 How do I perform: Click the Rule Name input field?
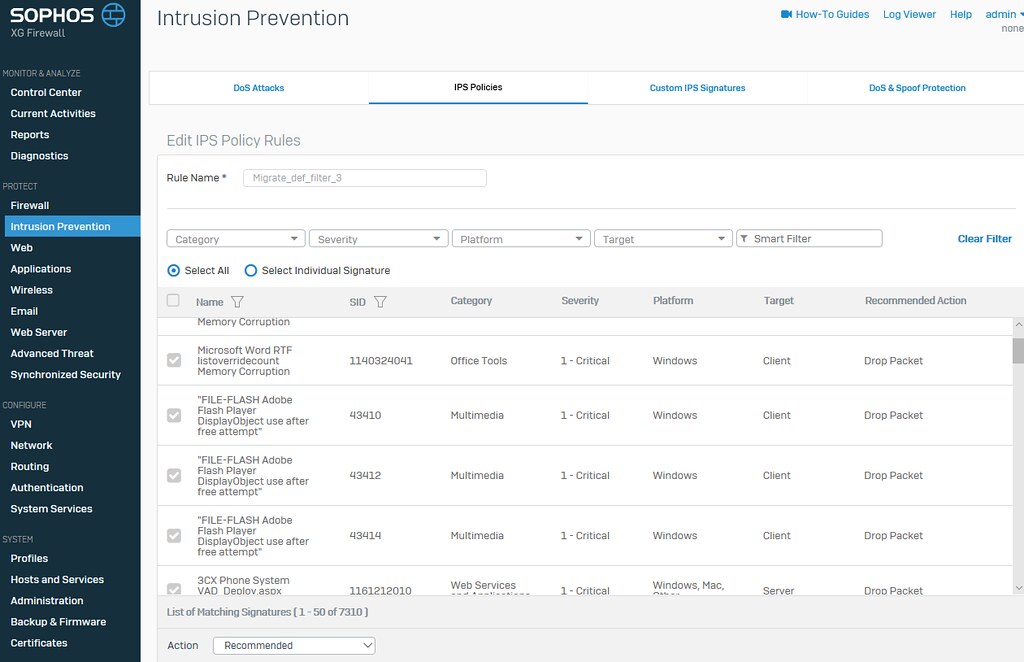[x=364, y=178]
